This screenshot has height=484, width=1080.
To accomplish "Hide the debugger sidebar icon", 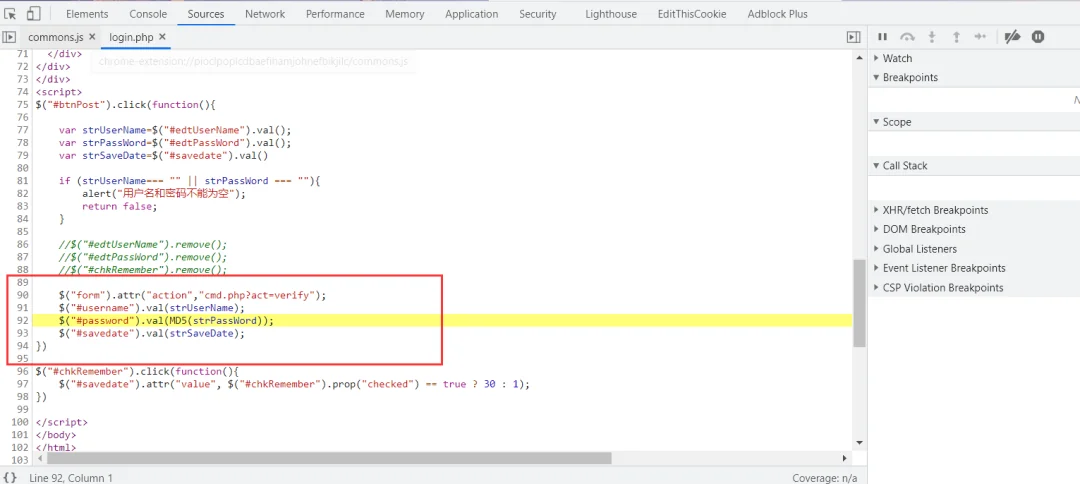I will click(853, 37).
